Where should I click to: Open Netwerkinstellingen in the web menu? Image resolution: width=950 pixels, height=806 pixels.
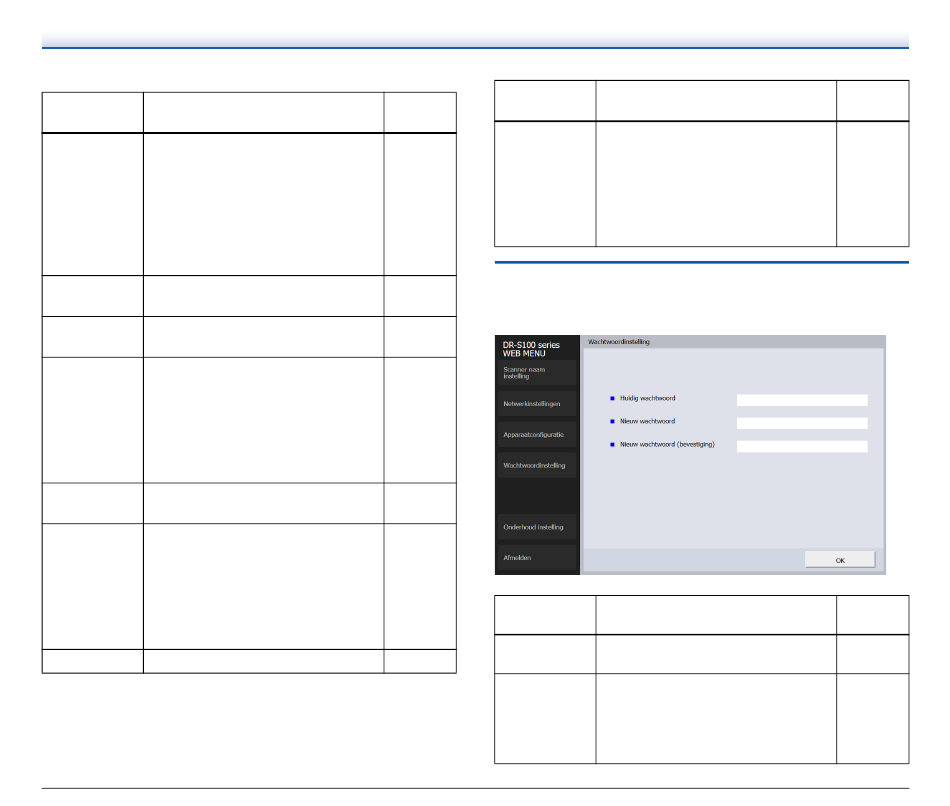coord(537,404)
